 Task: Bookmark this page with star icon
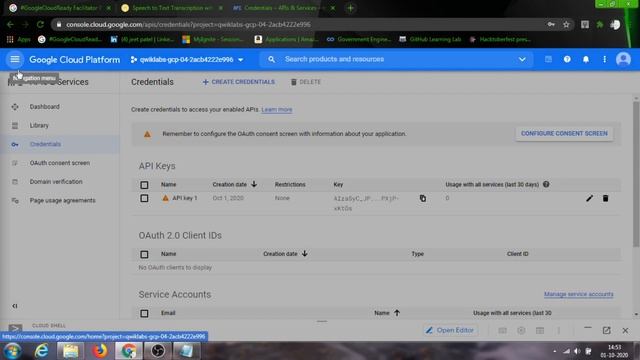(566, 24)
